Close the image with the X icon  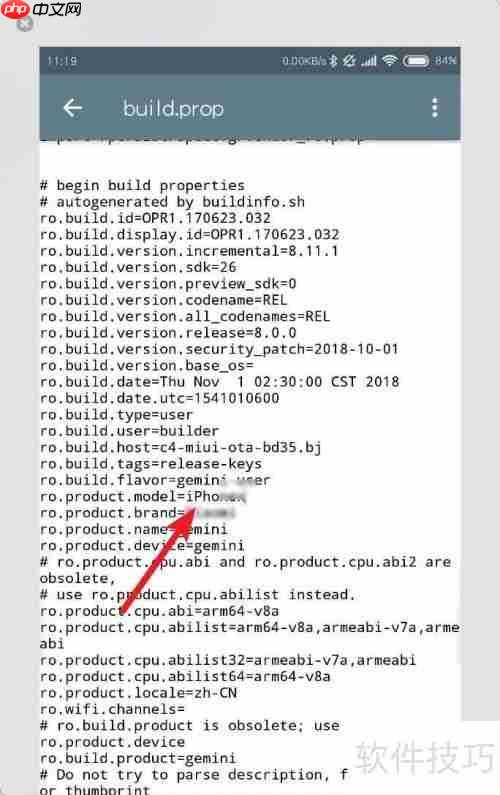(24, 23)
